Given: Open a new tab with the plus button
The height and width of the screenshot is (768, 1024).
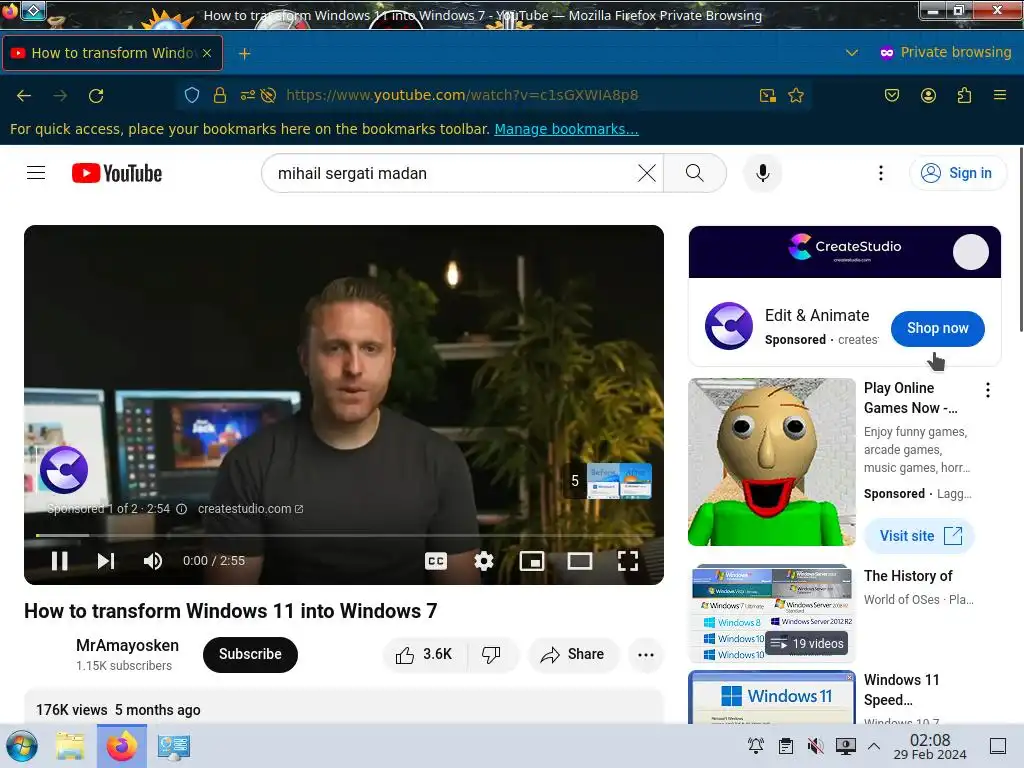Looking at the screenshot, I should tap(244, 54).
